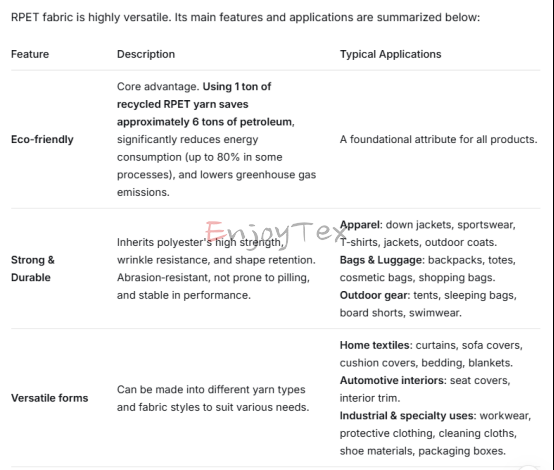Click the partially visible round button at bottom right

click(529, 467)
